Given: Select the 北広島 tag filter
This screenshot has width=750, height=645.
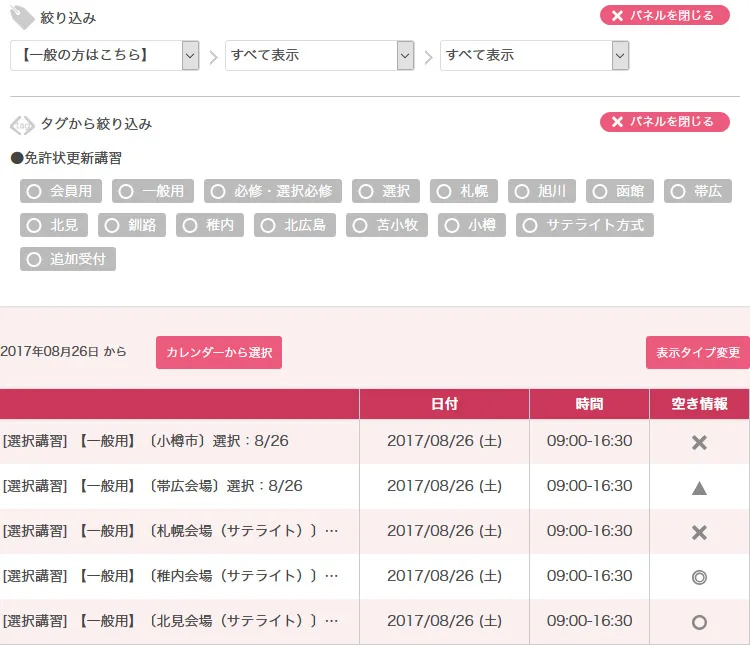Looking at the screenshot, I should click(x=295, y=225).
